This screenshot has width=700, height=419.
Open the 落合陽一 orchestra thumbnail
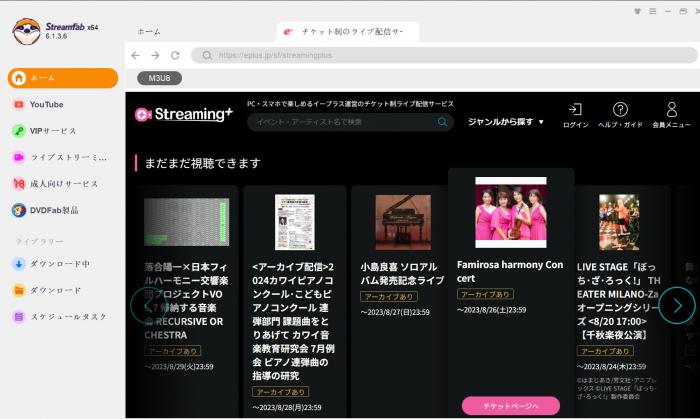[187, 222]
